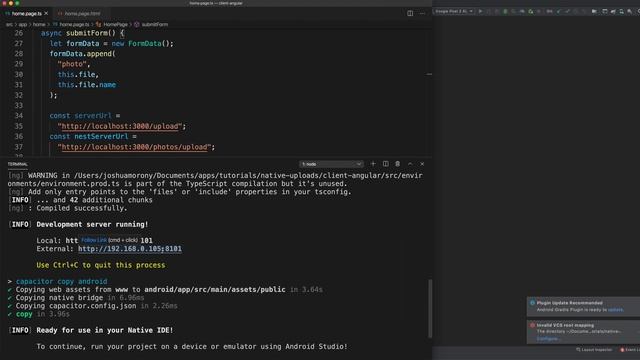Close the terminal panel
The height and width of the screenshot is (360, 640).
(x=422, y=164)
